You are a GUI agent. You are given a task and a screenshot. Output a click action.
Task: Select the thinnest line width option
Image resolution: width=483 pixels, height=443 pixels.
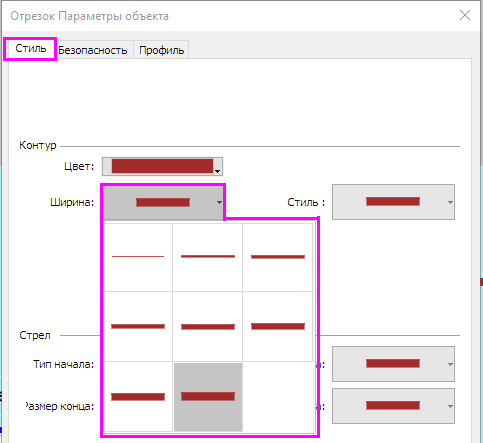coord(138,257)
